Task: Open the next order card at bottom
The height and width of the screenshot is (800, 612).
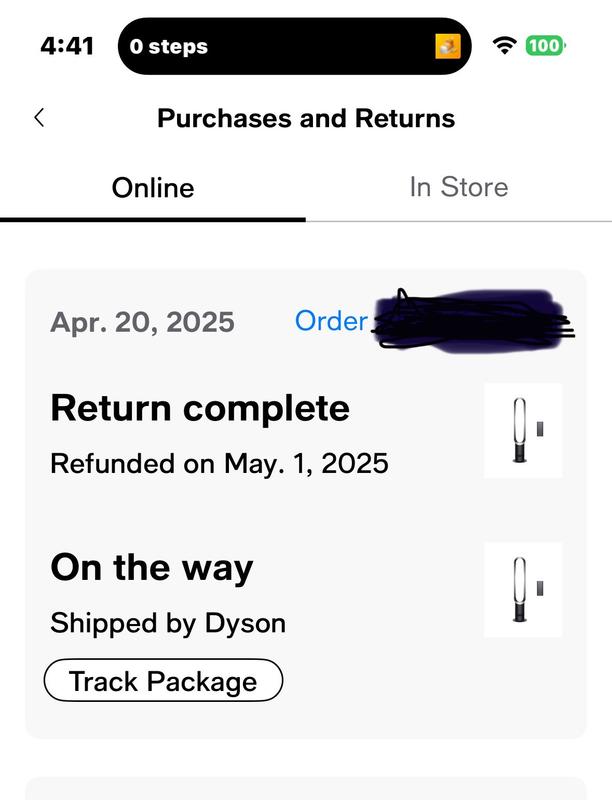Action: point(306,788)
